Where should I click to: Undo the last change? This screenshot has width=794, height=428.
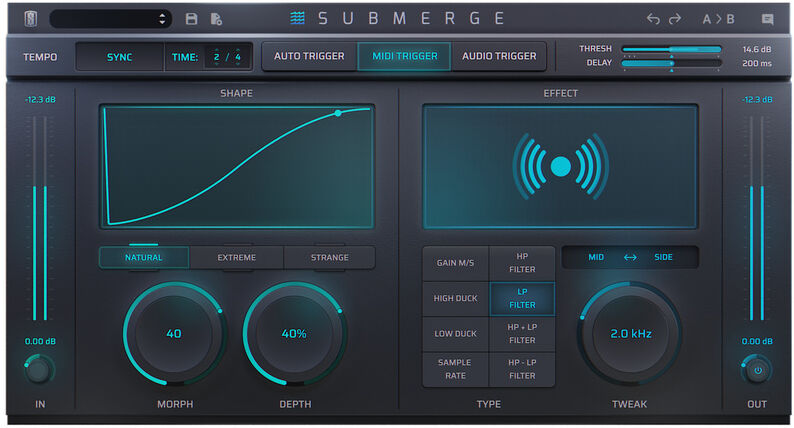(653, 19)
